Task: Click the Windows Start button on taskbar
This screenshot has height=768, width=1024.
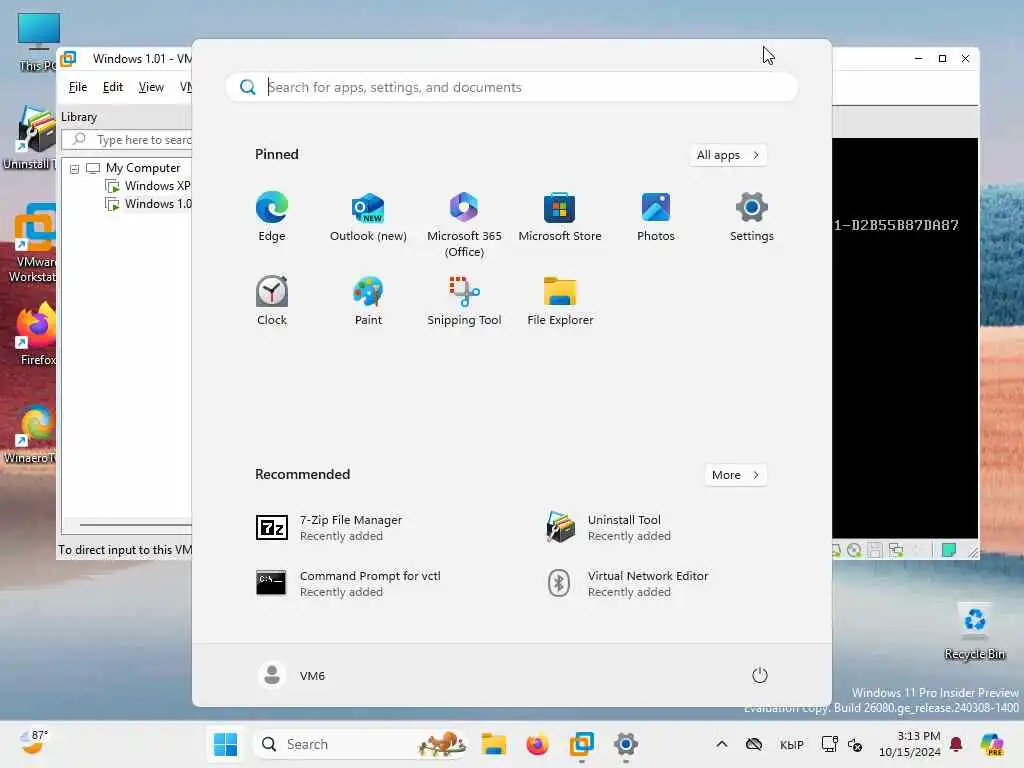Action: tap(225, 744)
